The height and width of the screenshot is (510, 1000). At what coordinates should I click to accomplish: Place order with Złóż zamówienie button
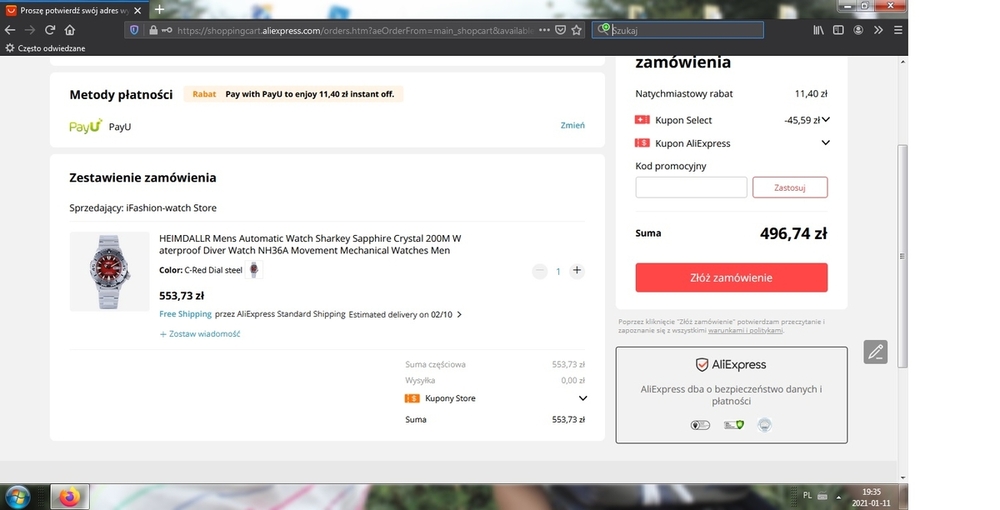tap(732, 278)
